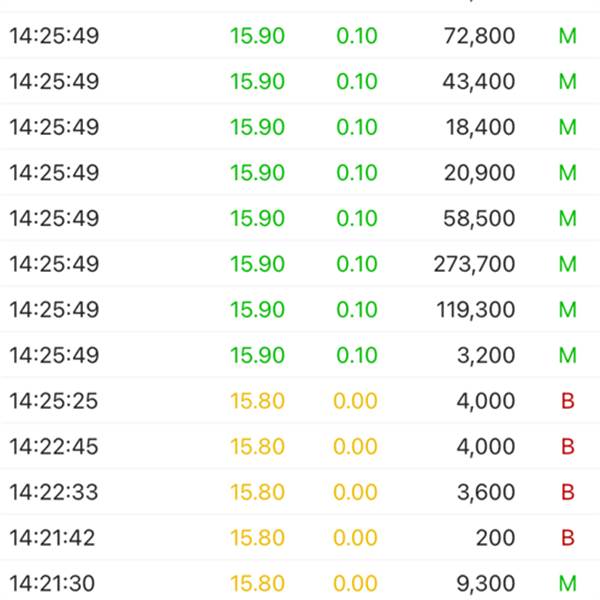Select the trade with volume 72,800
Image resolution: width=600 pixels, height=600 pixels.
[478, 37]
